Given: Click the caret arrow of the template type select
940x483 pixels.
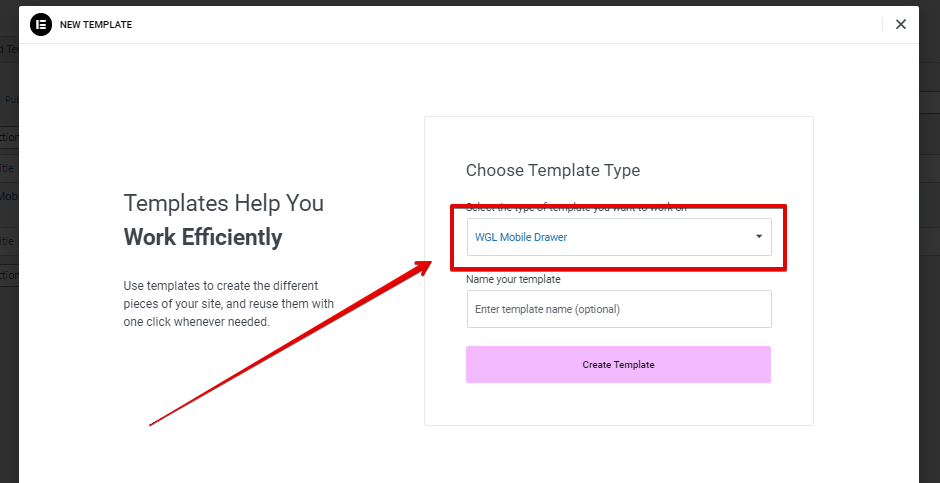Looking at the screenshot, I should 758,237.
